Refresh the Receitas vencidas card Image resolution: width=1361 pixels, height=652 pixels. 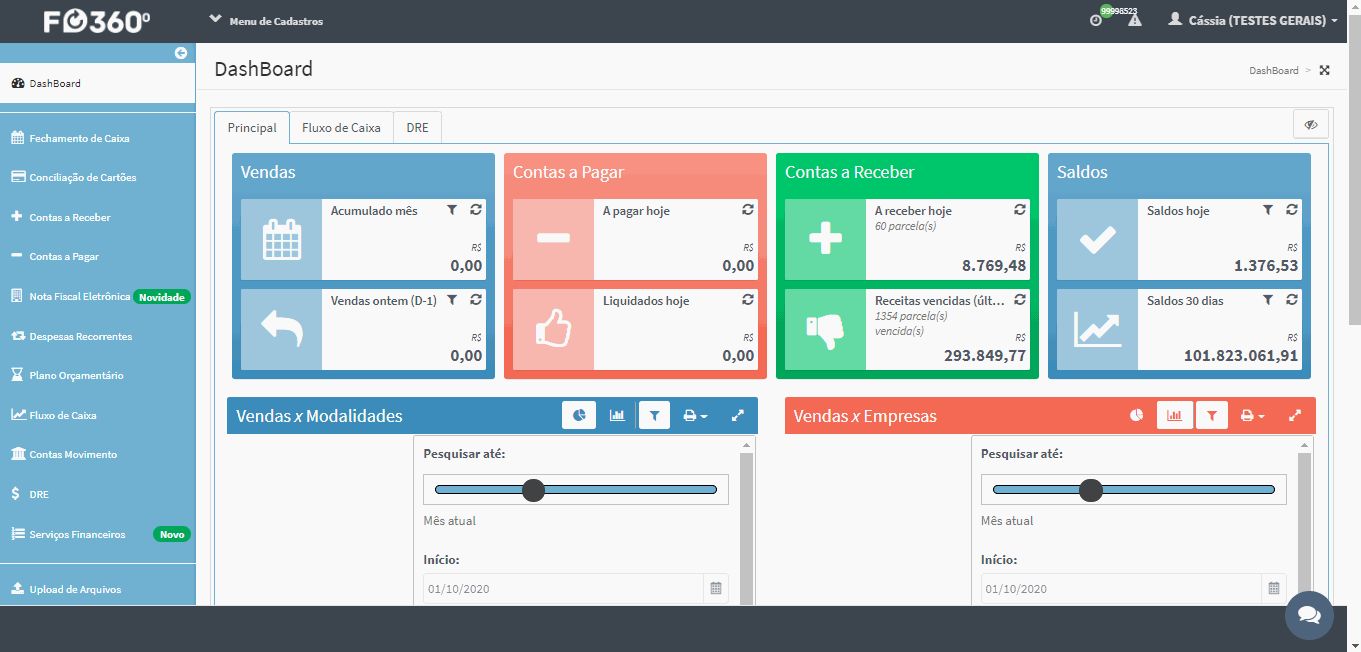point(1020,300)
